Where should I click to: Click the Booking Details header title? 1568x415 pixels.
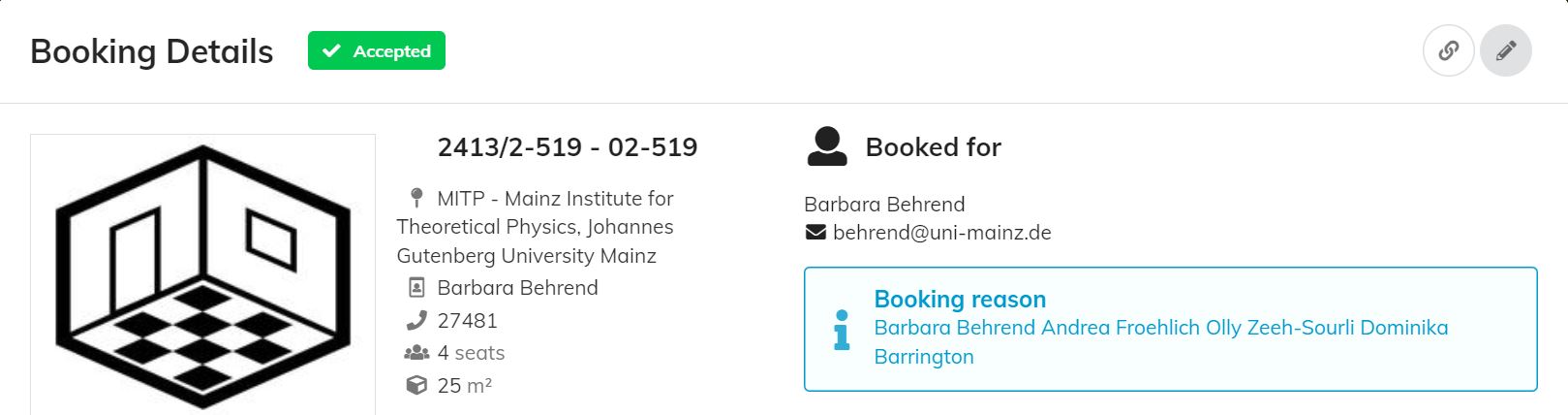[152, 51]
